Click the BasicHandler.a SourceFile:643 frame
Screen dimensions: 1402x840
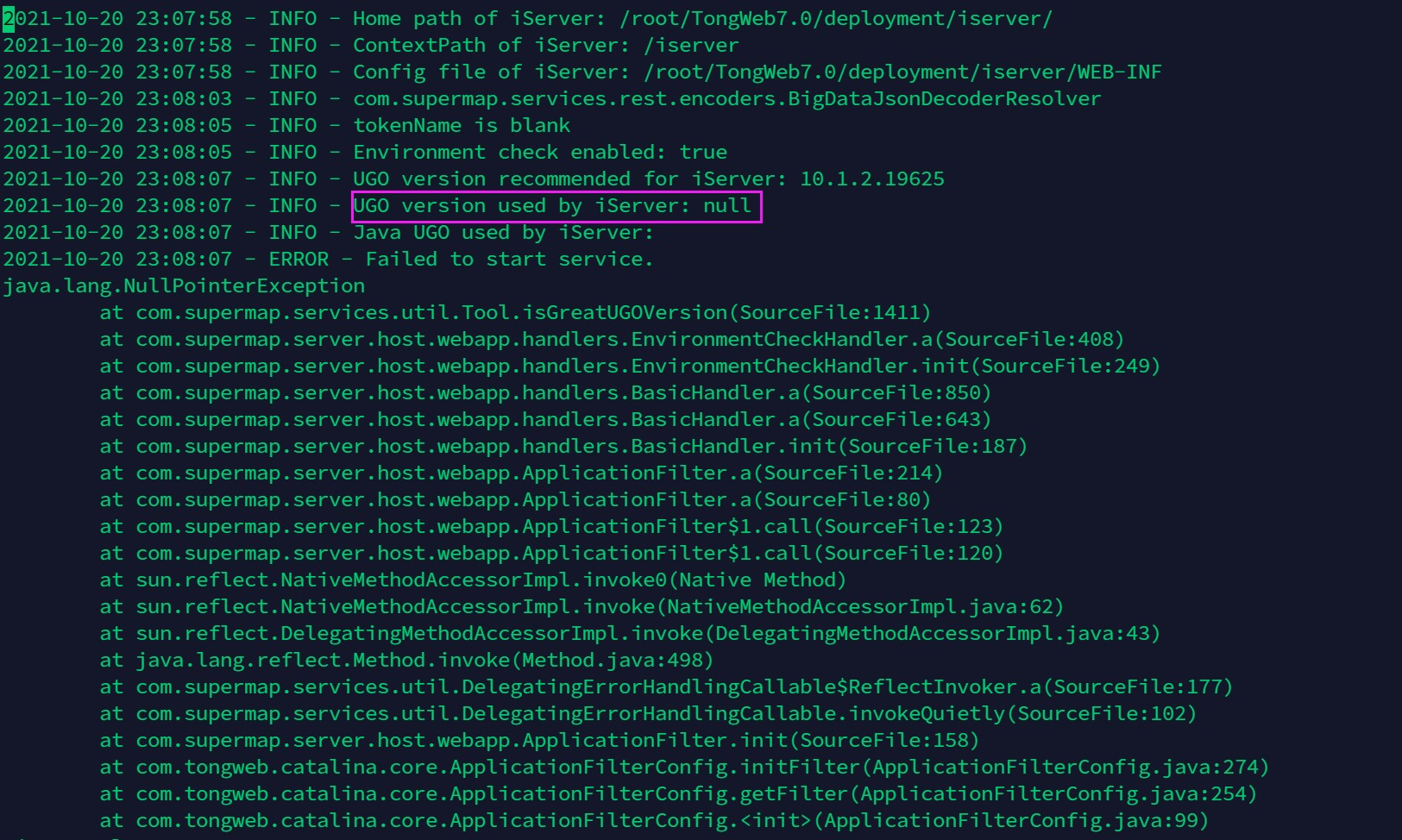pyautogui.click(x=545, y=419)
